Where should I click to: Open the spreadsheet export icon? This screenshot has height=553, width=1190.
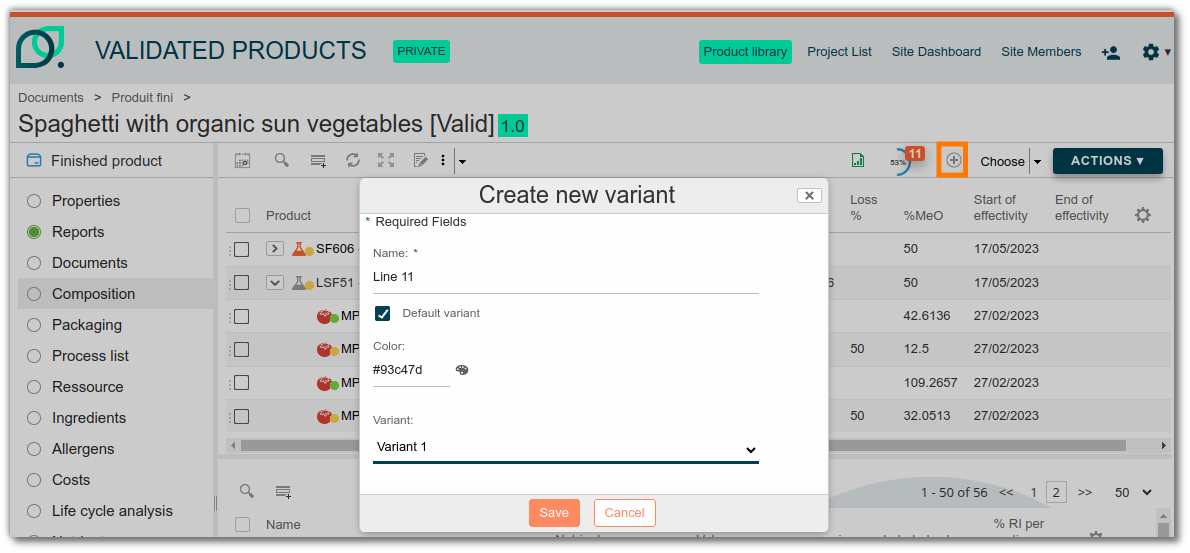(x=857, y=161)
